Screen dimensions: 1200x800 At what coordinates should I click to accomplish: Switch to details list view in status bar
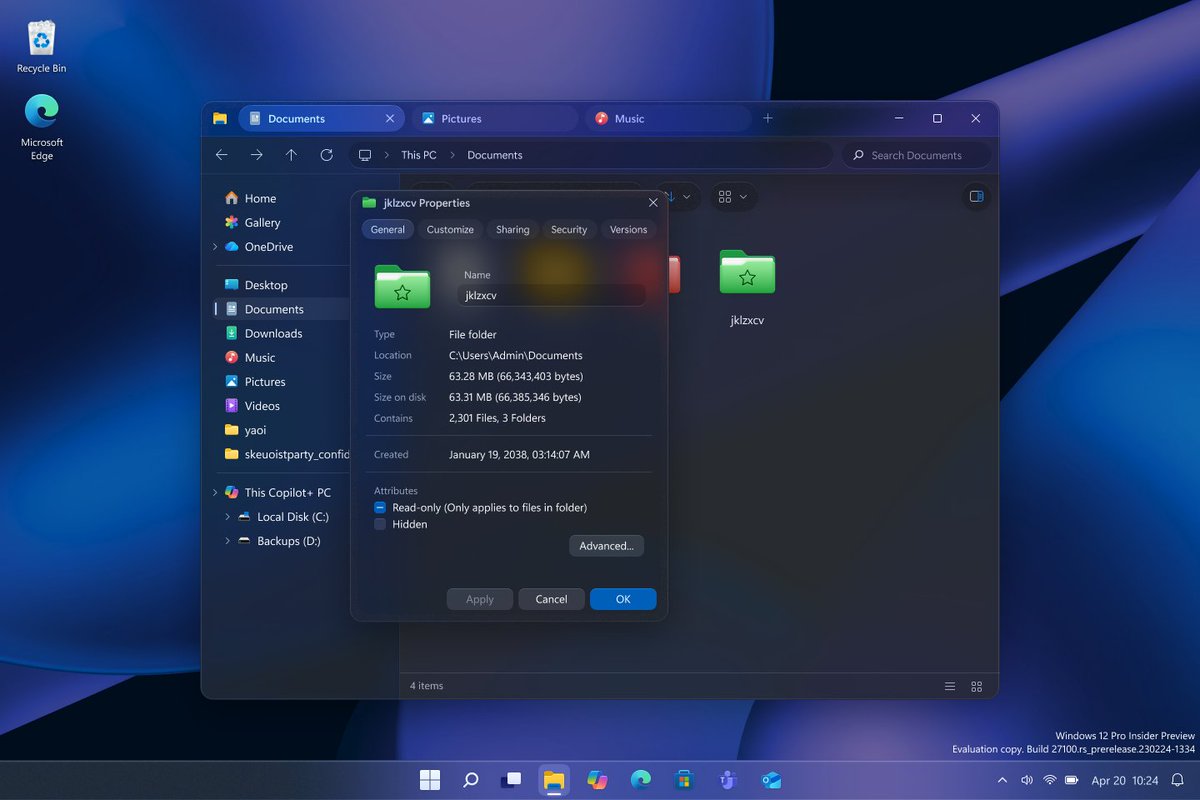tap(950, 686)
